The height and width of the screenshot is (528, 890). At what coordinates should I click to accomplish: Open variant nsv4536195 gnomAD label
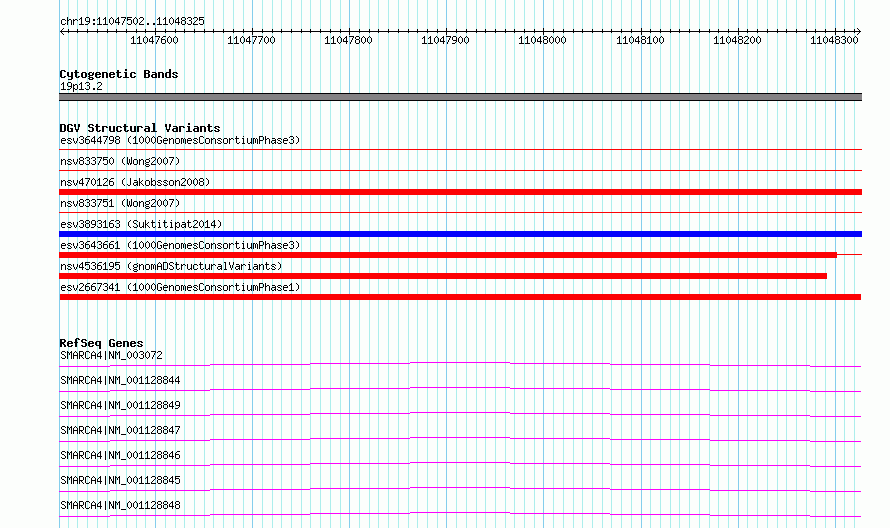click(171, 266)
